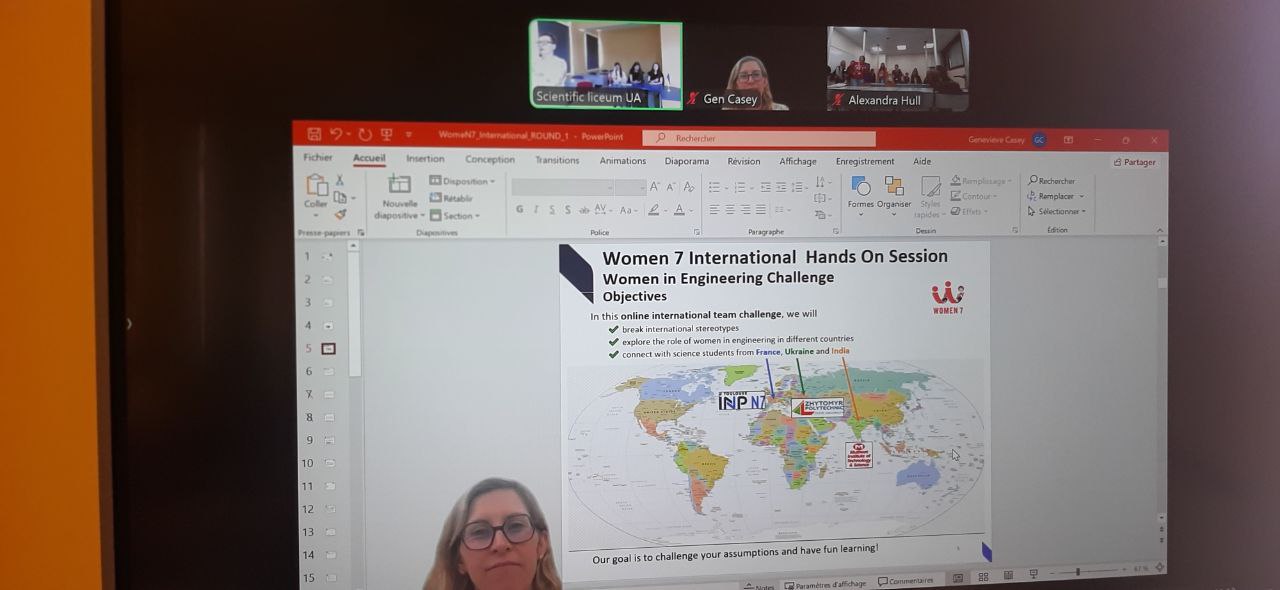
Task: Click the Rechercher search box in title bar
Action: coord(759,138)
